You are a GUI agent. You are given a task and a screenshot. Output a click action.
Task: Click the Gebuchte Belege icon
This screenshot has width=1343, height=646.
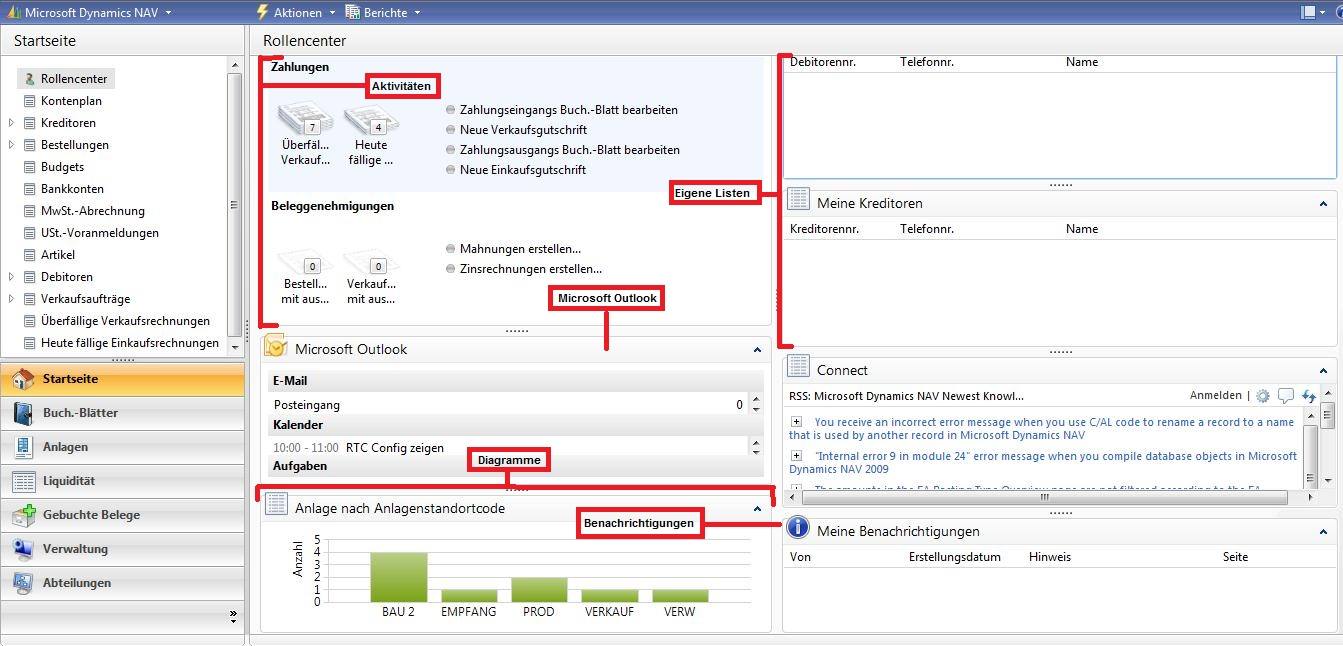[23, 516]
